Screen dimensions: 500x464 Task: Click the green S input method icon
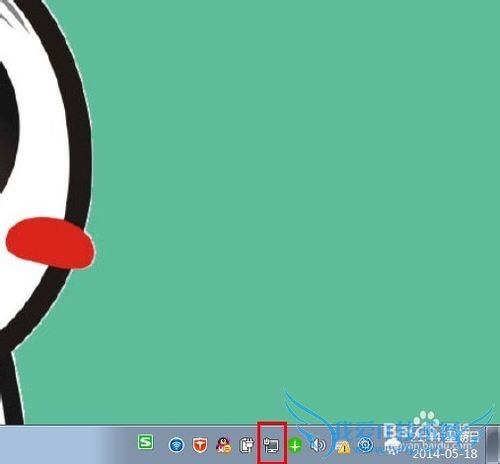click(145, 442)
